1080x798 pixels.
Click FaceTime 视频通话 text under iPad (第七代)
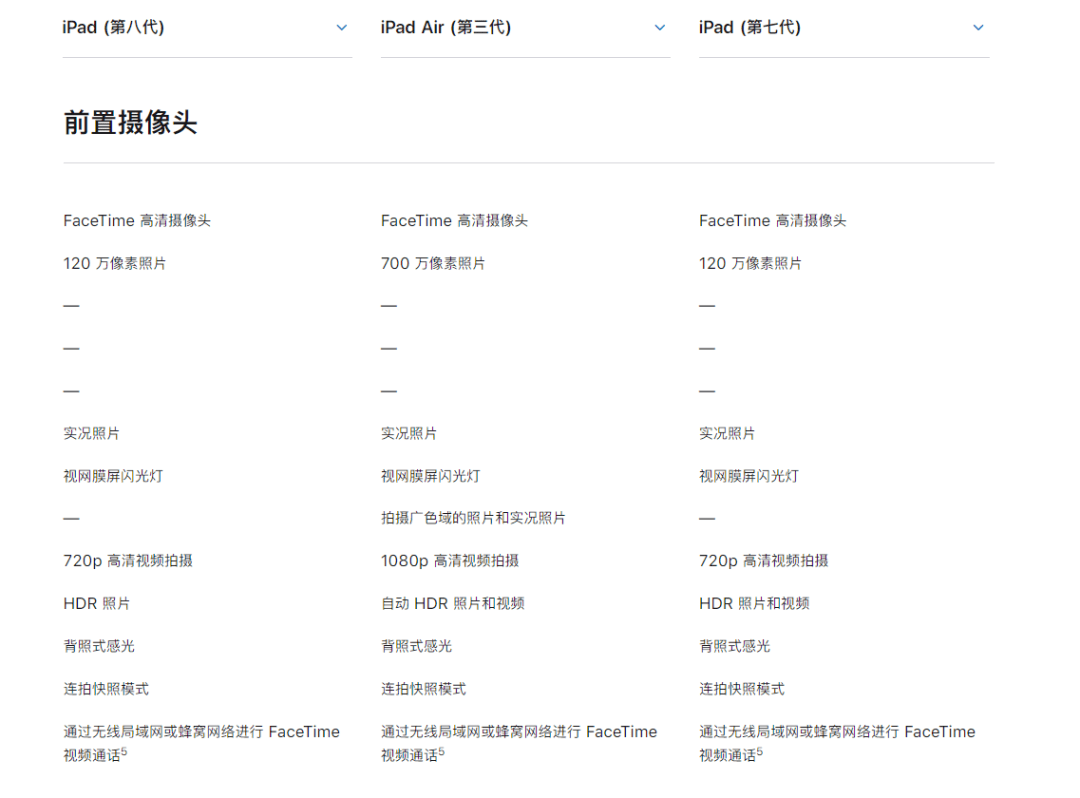(838, 744)
